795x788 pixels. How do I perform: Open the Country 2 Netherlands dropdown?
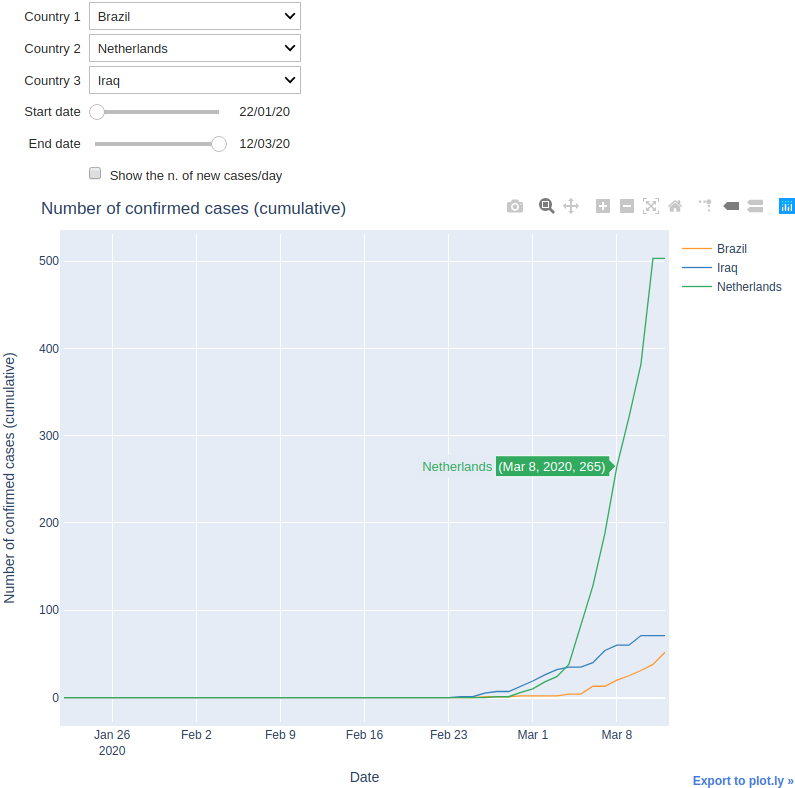point(195,48)
